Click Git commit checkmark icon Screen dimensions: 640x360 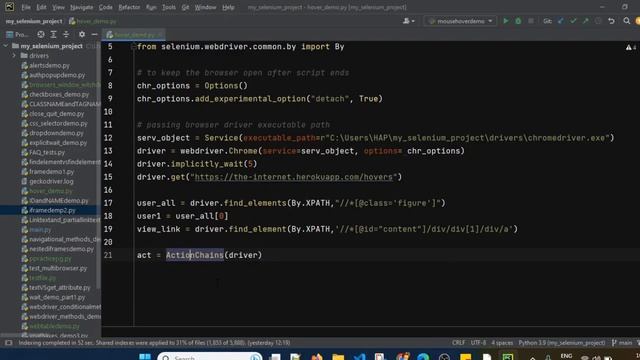[573, 21]
